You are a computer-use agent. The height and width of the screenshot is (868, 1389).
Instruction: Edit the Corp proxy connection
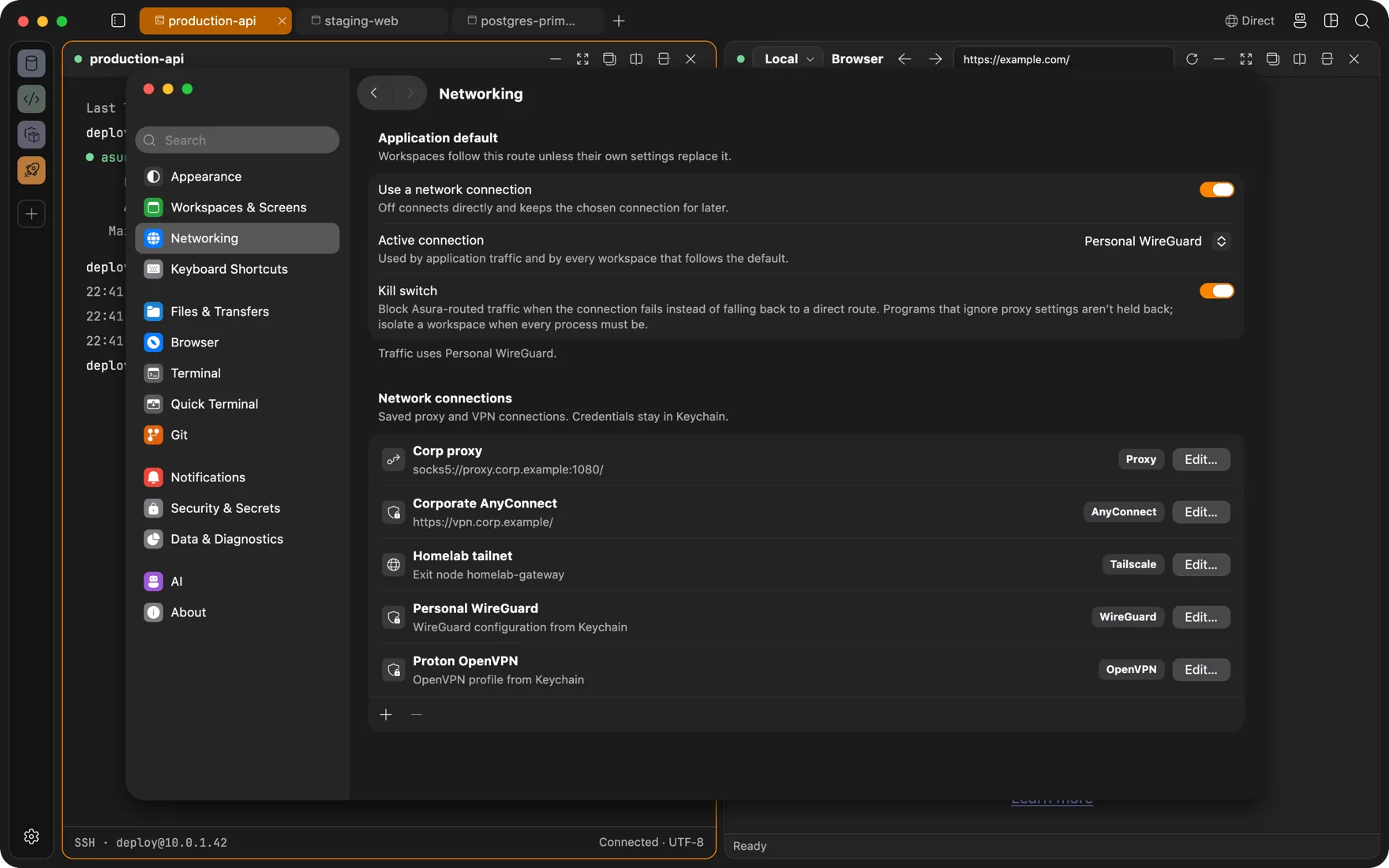pos(1200,459)
